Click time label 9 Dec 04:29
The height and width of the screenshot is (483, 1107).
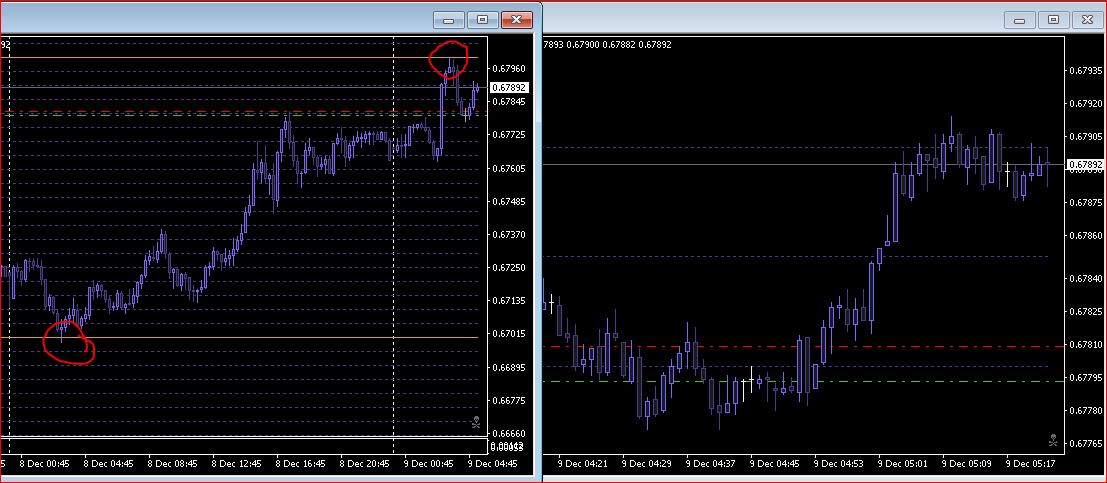tap(647, 465)
